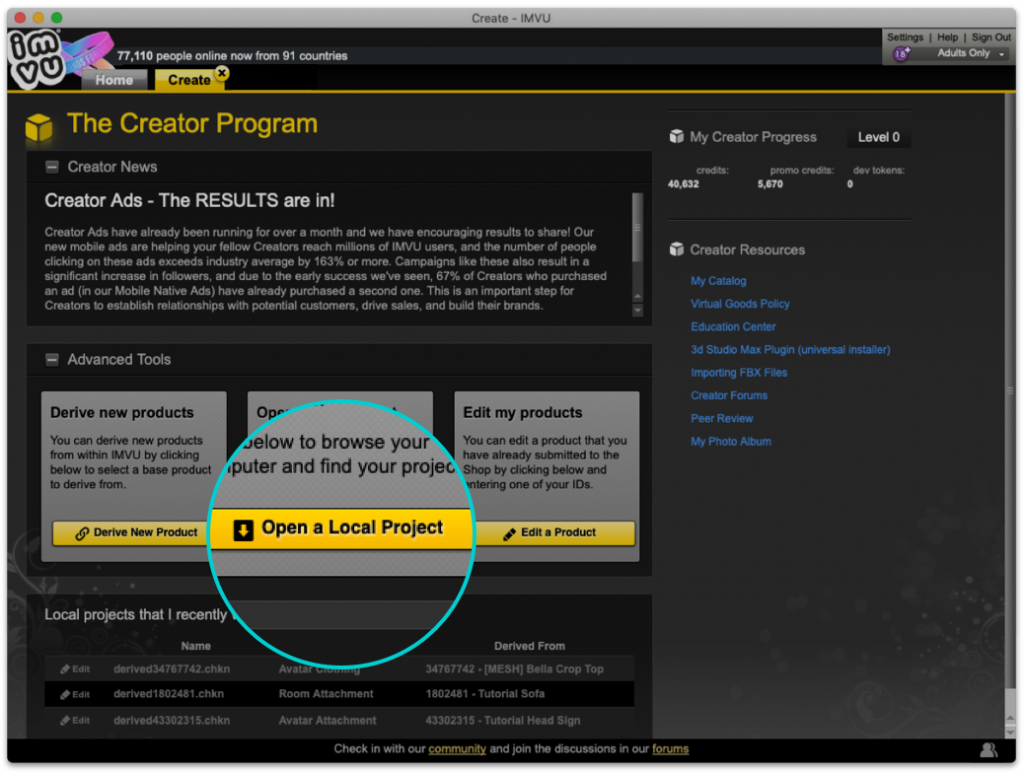
Task: Open the Help menu link
Action: [948, 37]
